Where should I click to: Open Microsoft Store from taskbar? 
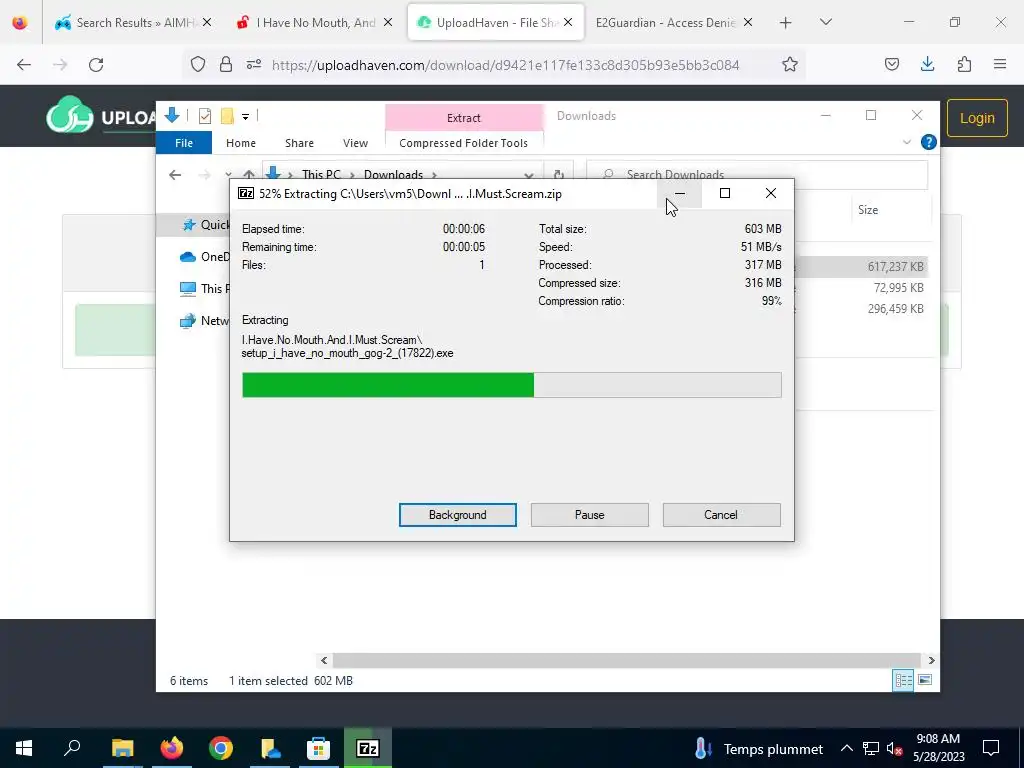coord(319,748)
